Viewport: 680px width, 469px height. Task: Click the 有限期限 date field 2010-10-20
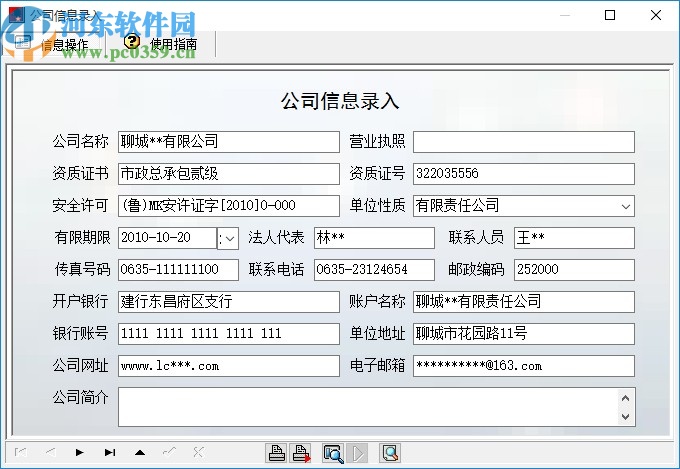coord(167,238)
